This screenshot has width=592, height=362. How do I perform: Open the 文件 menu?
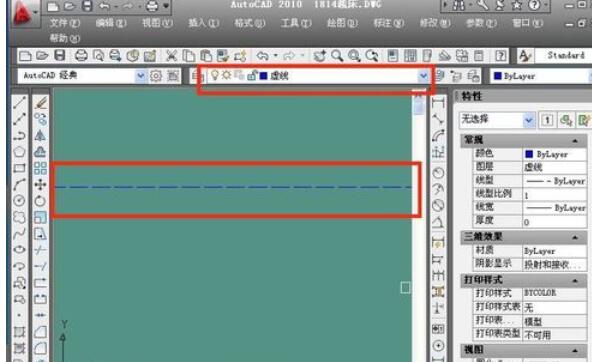pos(65,23)
